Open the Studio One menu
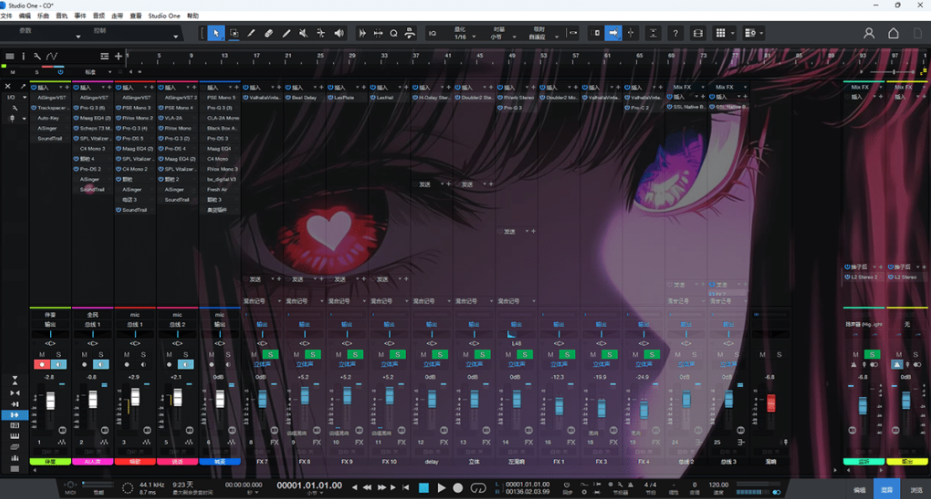The height and width of the screenshot is (499, 931). (164, 16)
